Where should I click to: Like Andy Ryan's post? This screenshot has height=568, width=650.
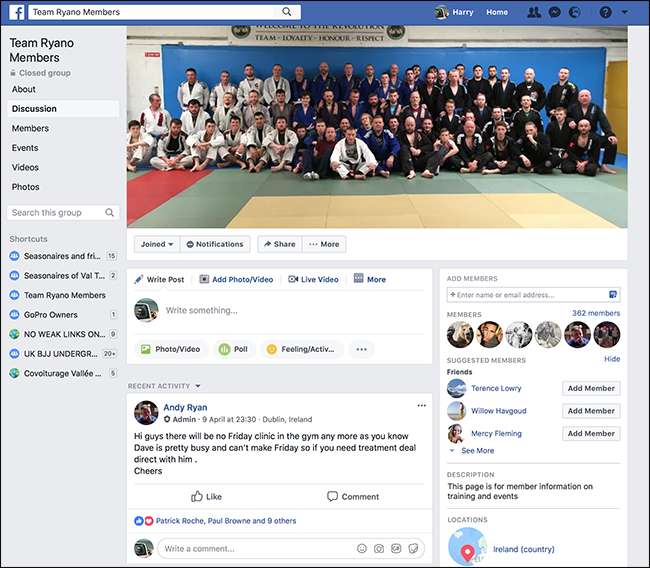[x=206, y=496]
